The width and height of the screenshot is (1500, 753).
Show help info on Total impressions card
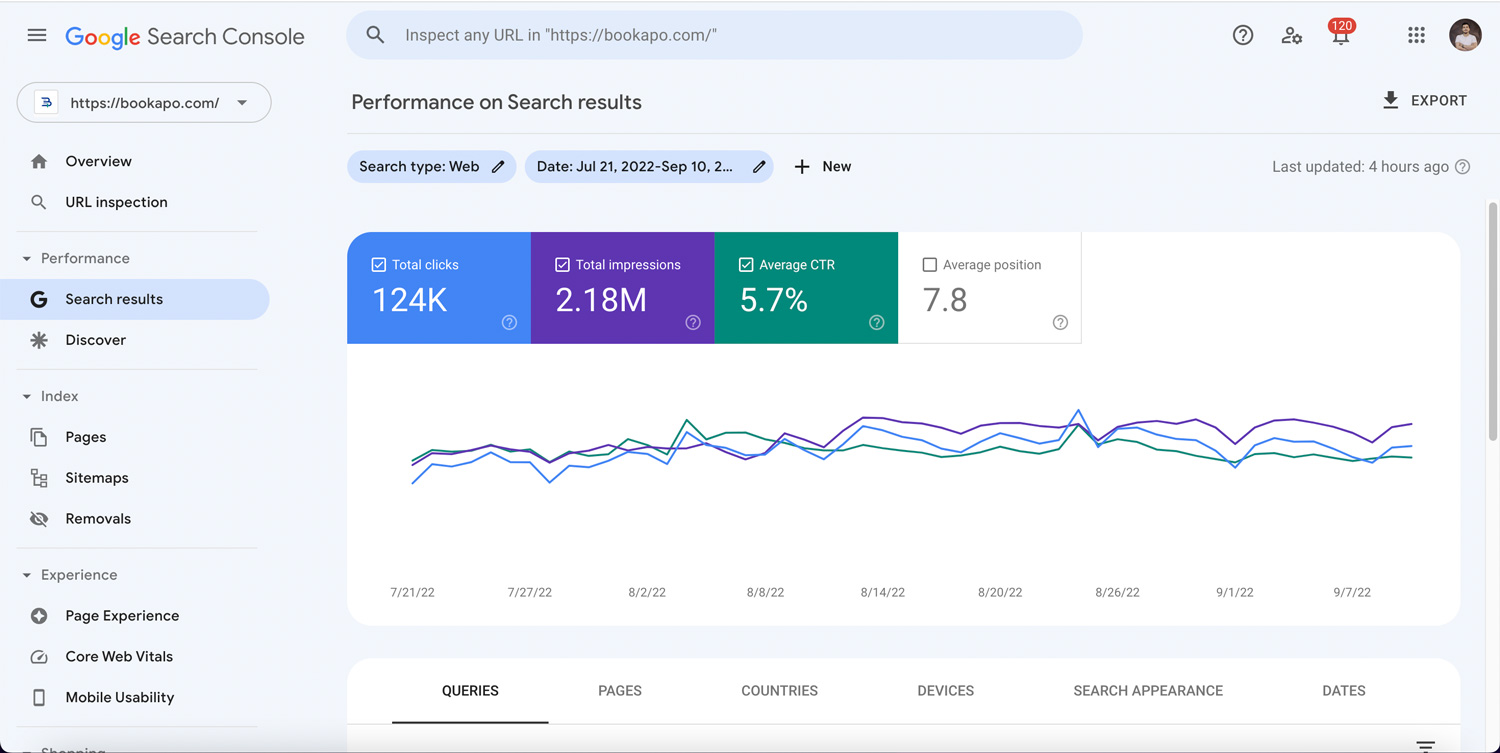pos(693,322)
